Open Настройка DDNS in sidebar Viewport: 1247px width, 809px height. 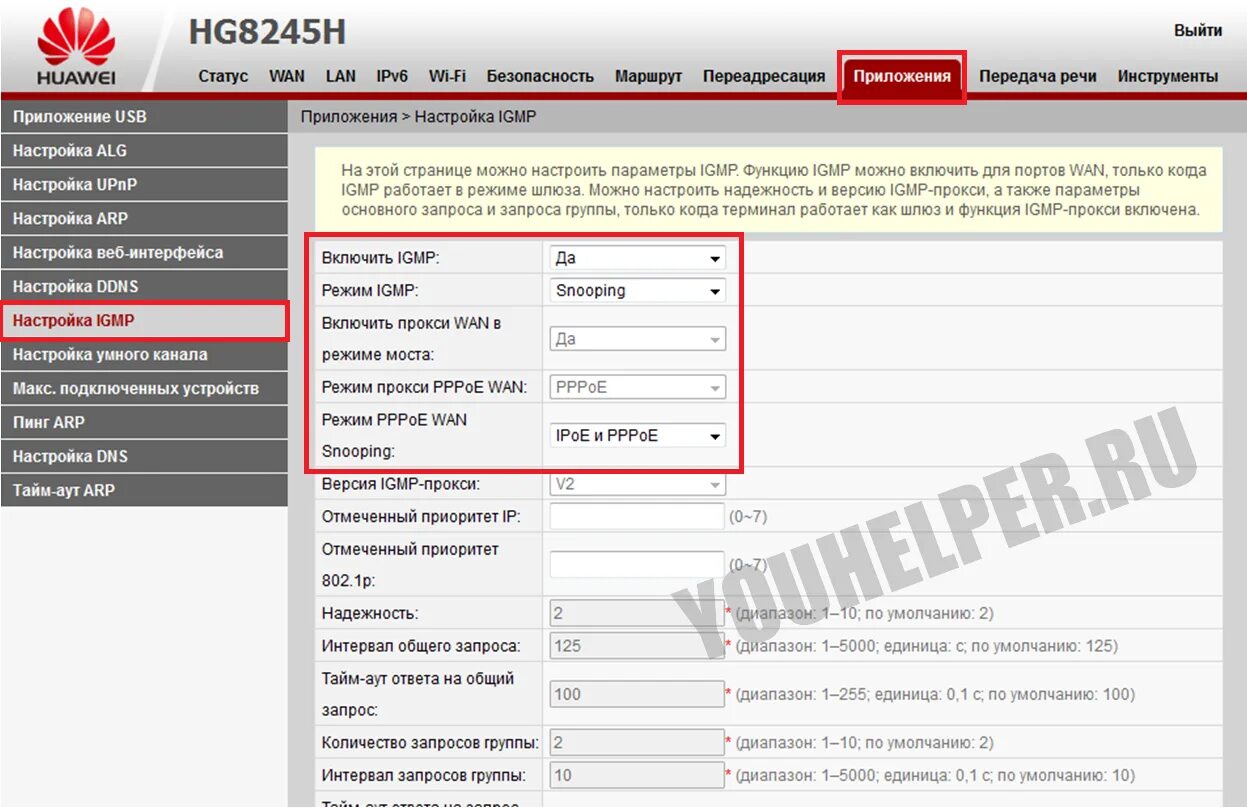[144, 287]
